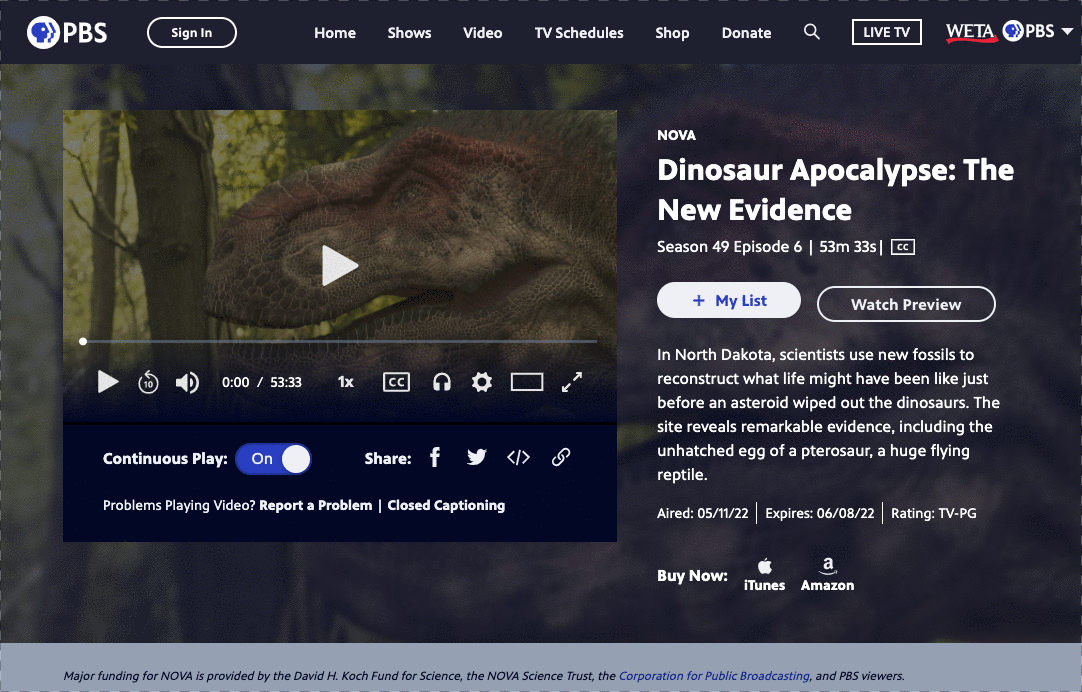
Task: Enter fullscreen with the arrows icon
Action: (571, 382)
